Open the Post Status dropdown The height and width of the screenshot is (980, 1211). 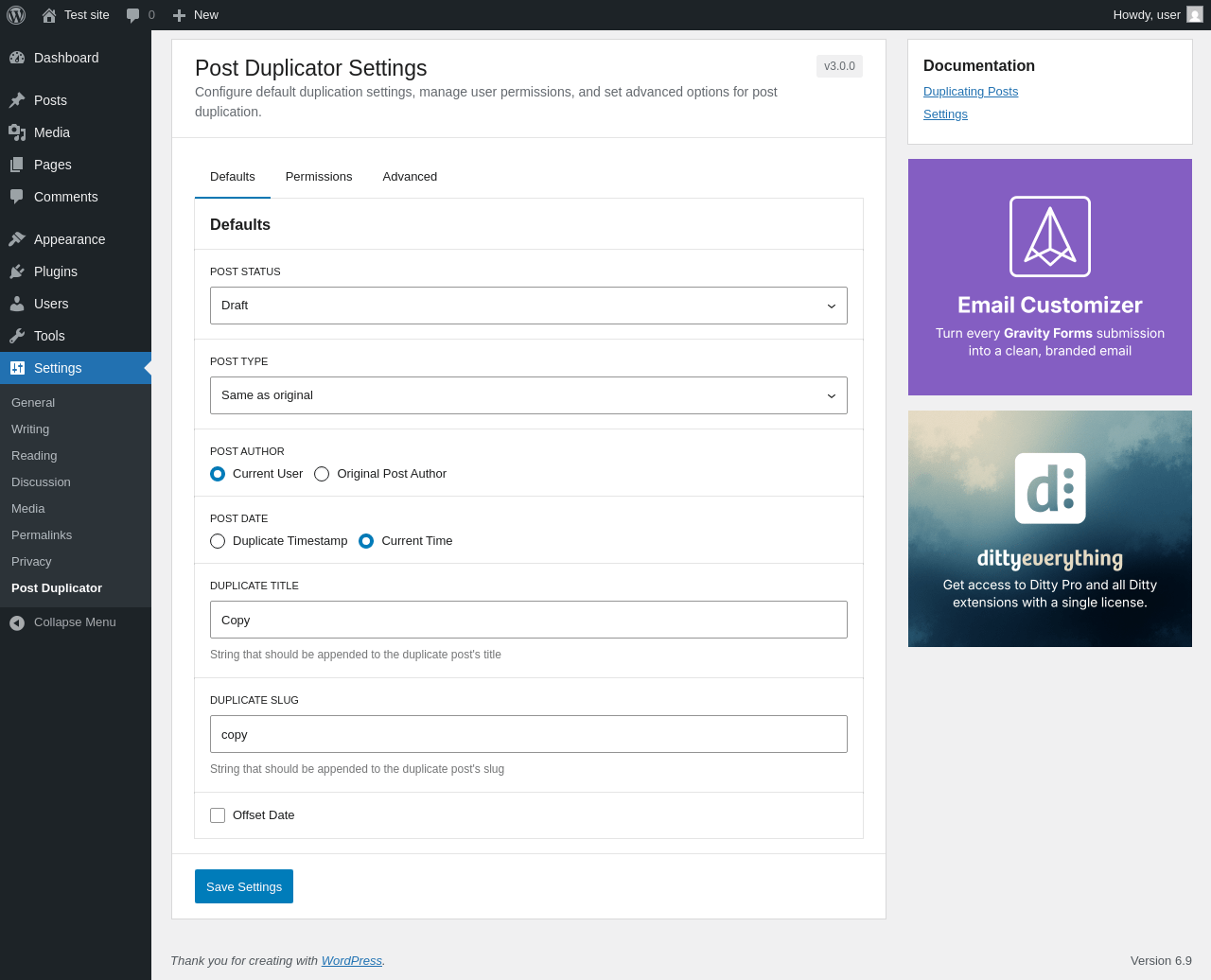coord(528,306)
